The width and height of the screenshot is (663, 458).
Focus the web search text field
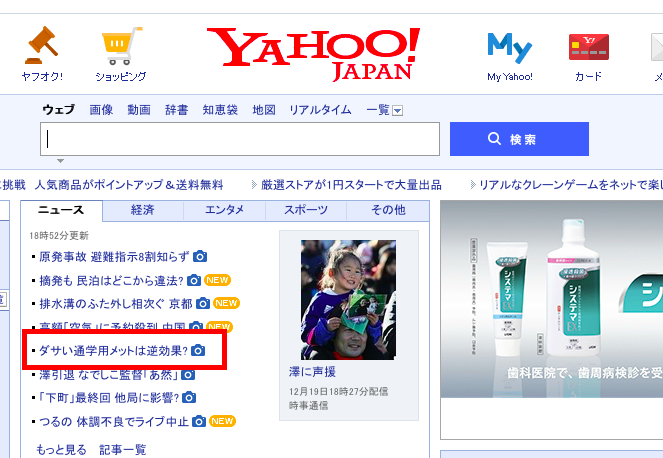[240, 139]
